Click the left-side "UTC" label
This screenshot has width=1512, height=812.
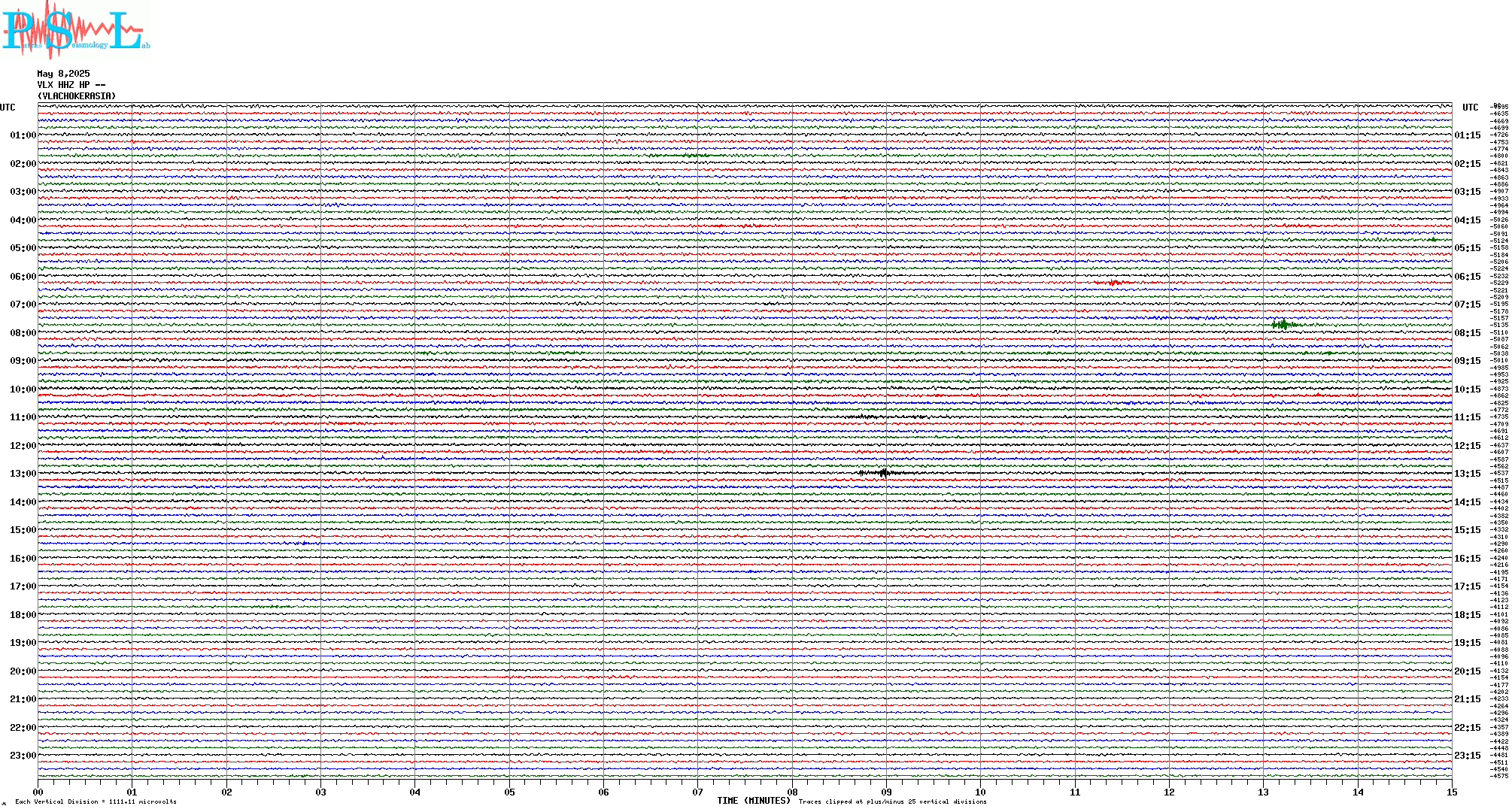pos(8,108)
